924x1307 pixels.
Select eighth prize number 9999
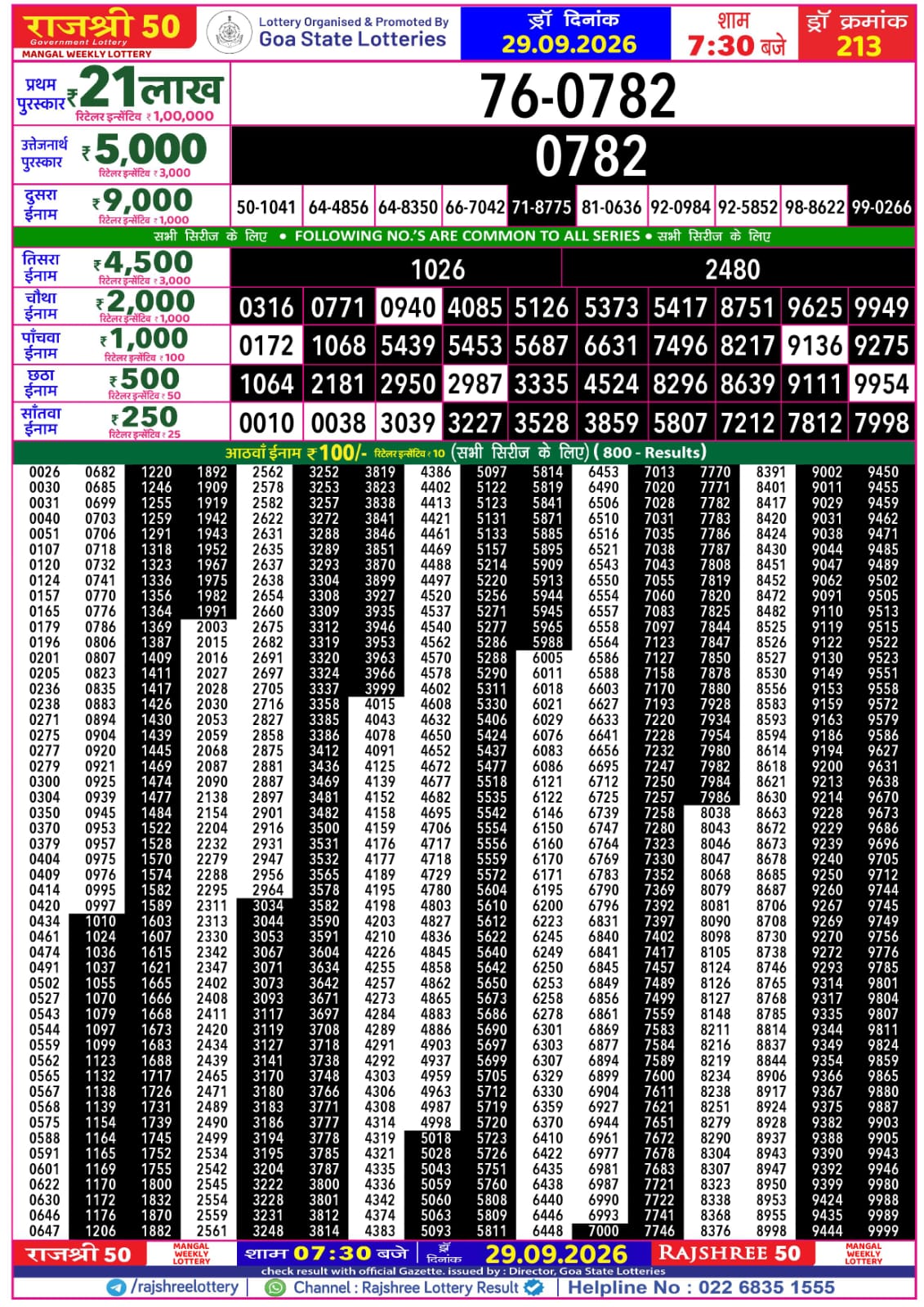[x=883, y=1230]
